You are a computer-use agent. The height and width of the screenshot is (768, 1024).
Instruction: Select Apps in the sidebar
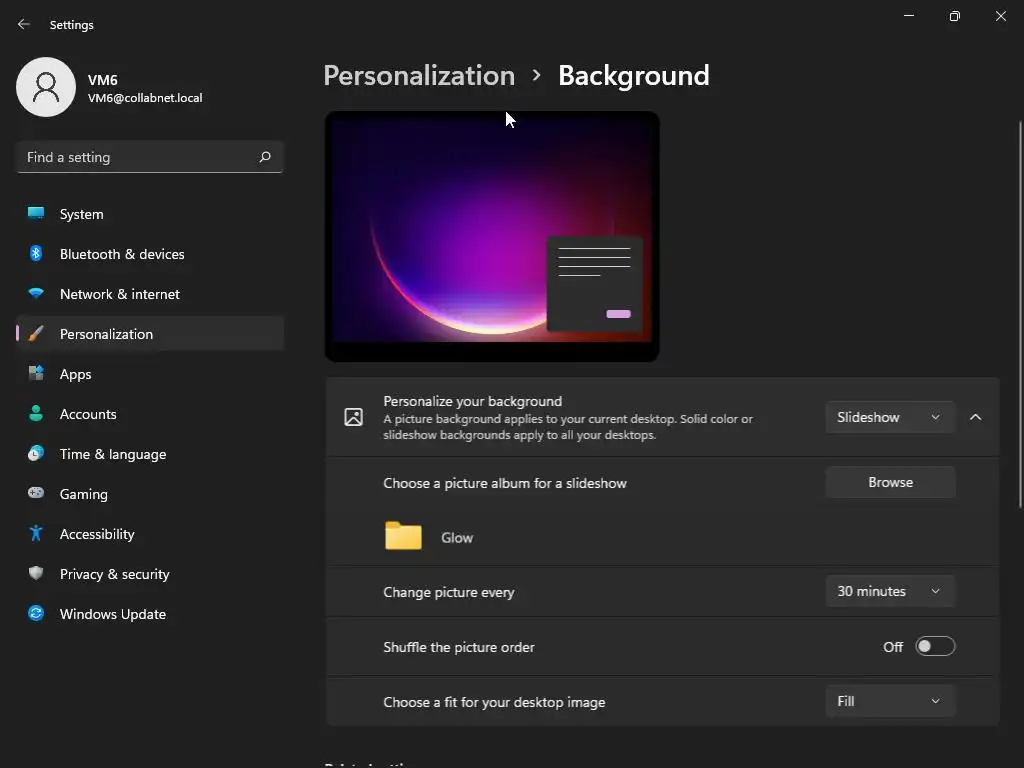click(150, 374)
